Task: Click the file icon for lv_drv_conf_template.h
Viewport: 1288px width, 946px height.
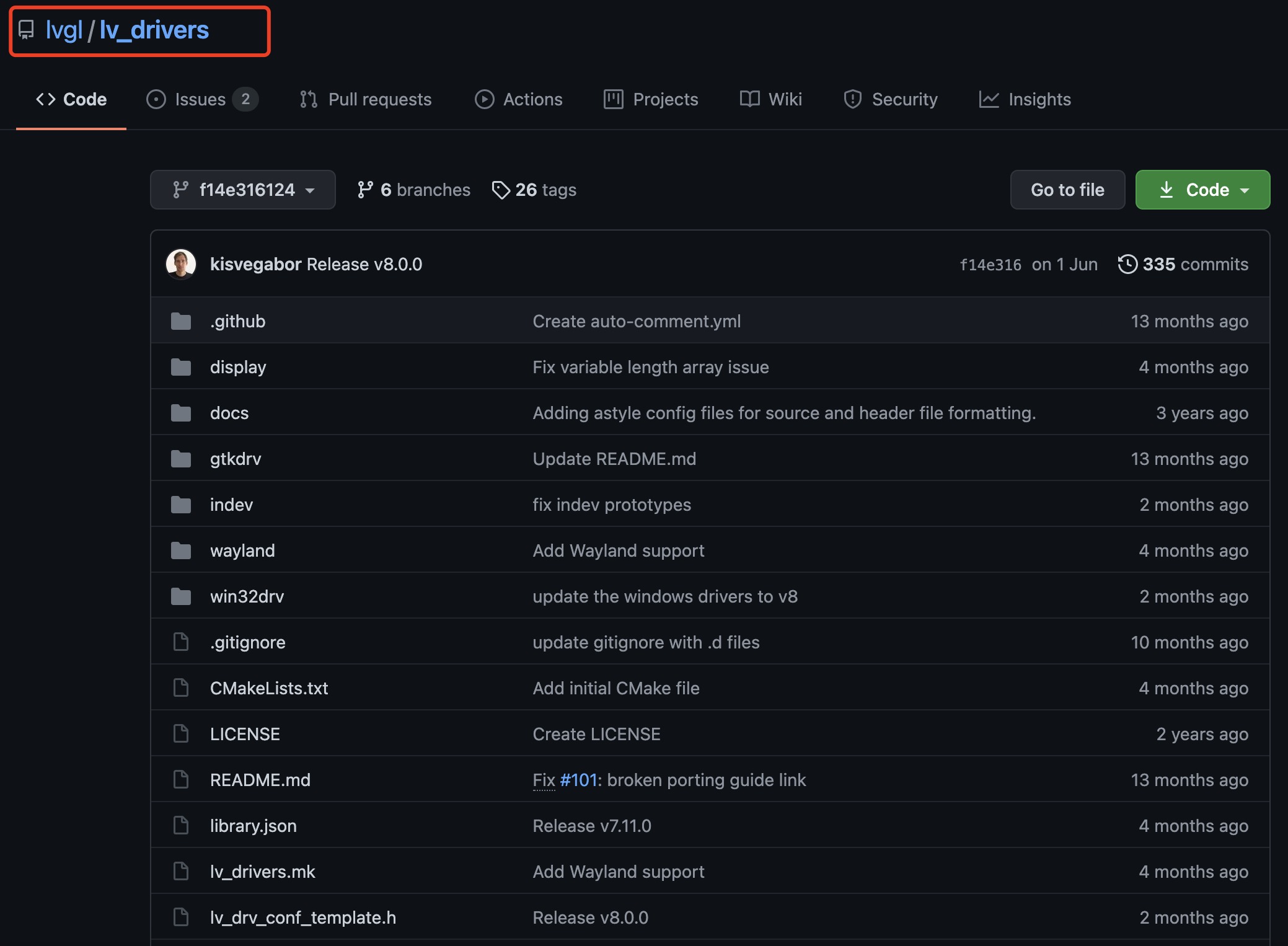Action: click(x=181, y=917)
